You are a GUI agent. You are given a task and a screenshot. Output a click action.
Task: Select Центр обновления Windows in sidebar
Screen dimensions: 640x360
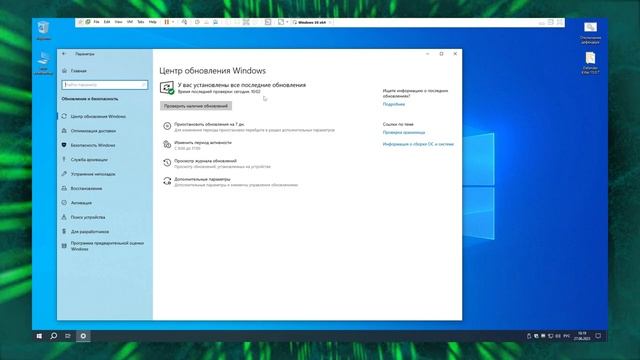(x=98, y=116)
